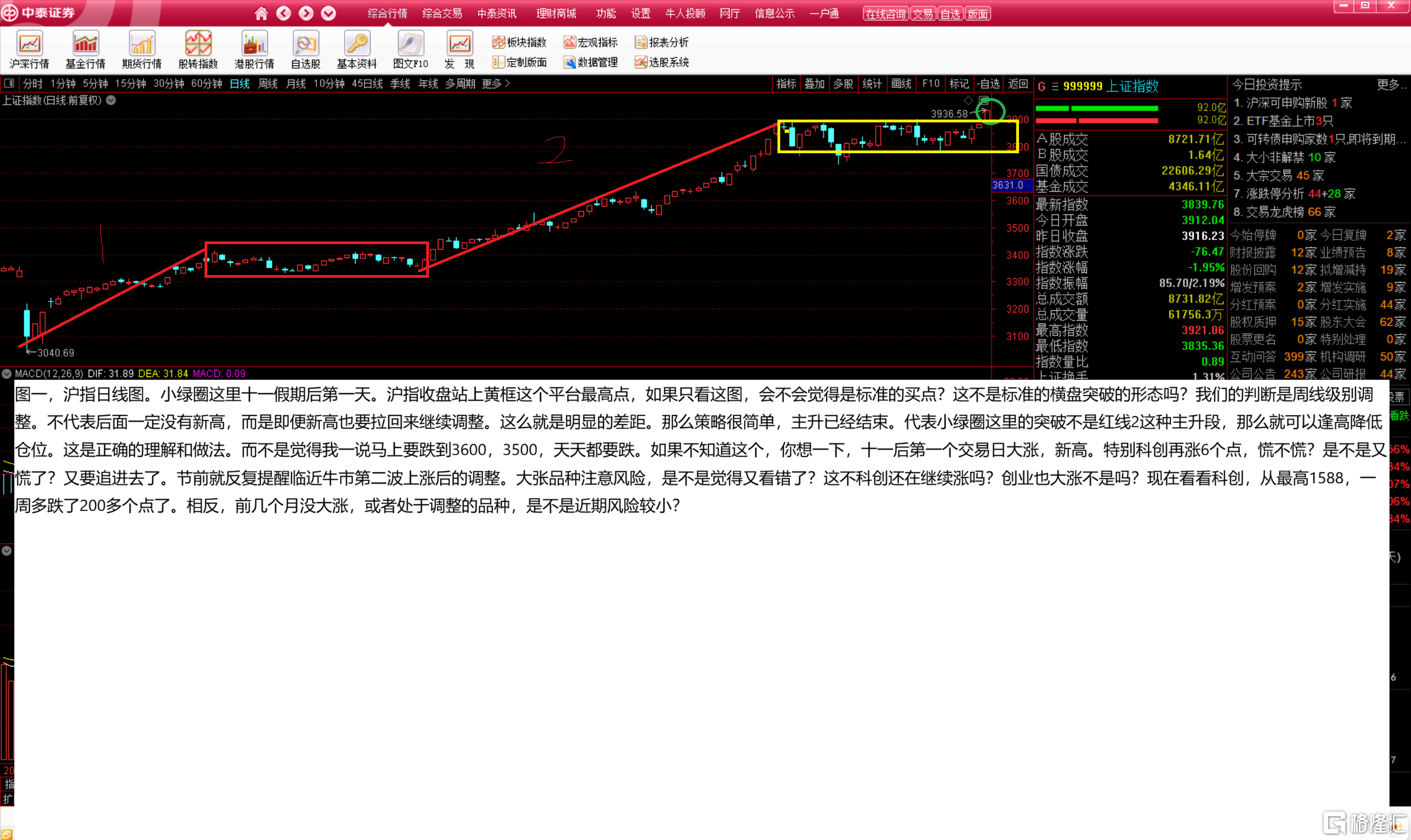Click the 更多 link in 今日投资提示
This screenshot has width=1411, height=840.
(1390, 85)
